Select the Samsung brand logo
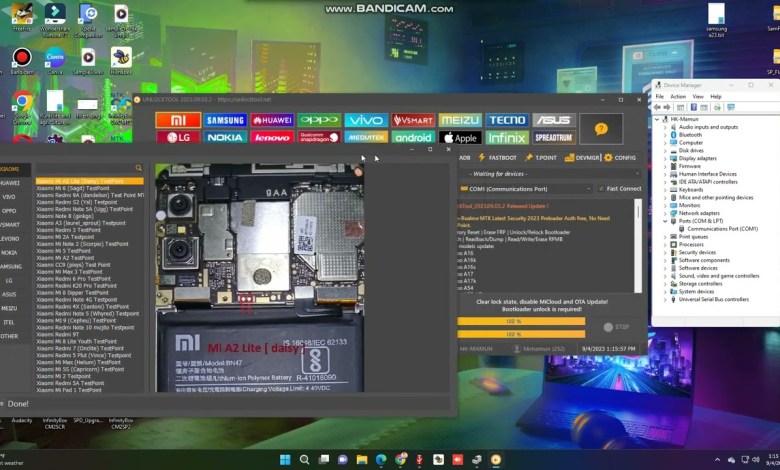The width and height of the screenshot is (780, 470). [225, 120]
